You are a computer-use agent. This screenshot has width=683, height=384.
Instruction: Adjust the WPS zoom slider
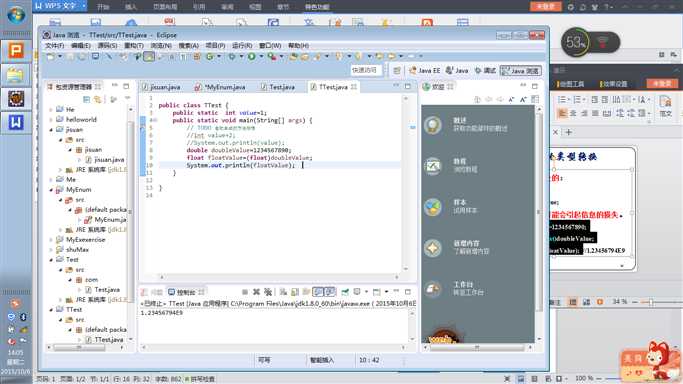[x=651, y=302]
